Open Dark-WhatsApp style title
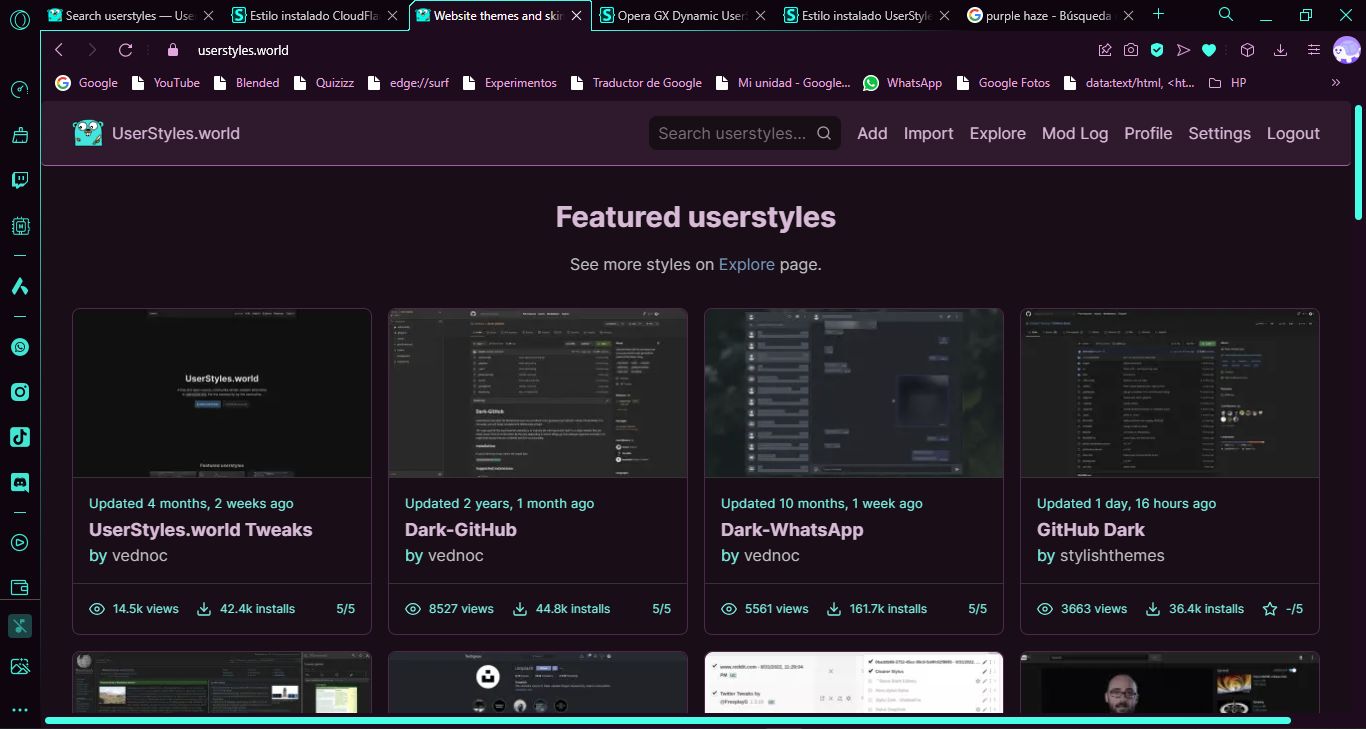1366x729 pixels. click(x=792, y=530)
